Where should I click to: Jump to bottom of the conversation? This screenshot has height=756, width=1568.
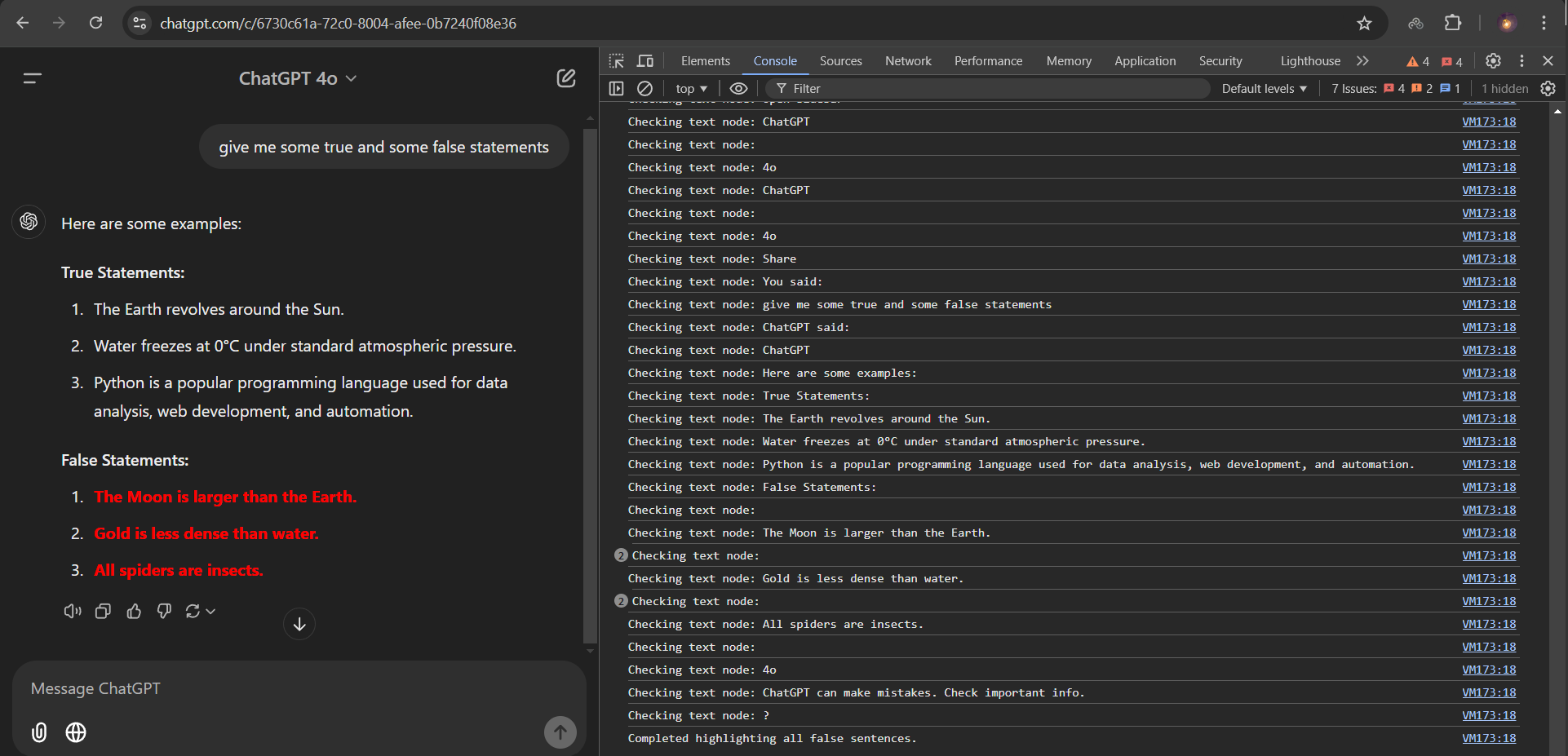pyautogui.click(x=299, y=624)
